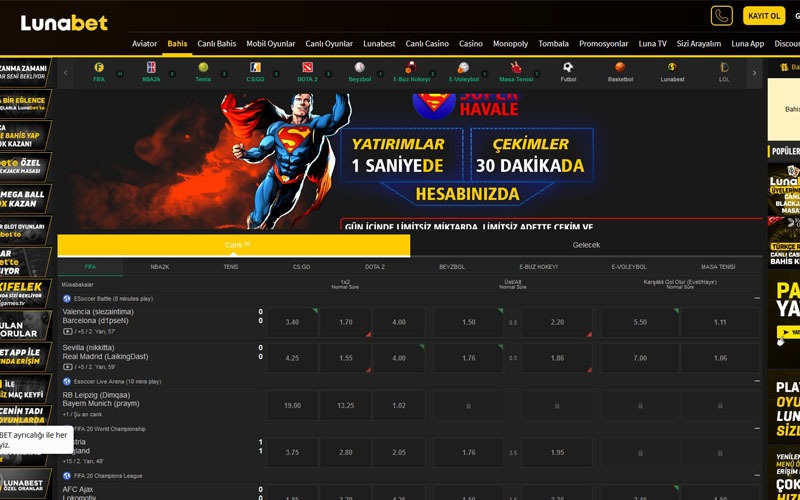800x500 pixels.
Task: Collapse the FIFA 20 World Championship section
Action: point(757,429)
